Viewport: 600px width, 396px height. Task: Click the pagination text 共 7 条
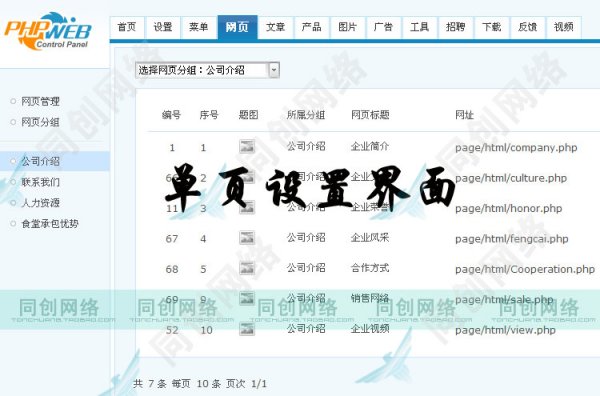point(150,383)
